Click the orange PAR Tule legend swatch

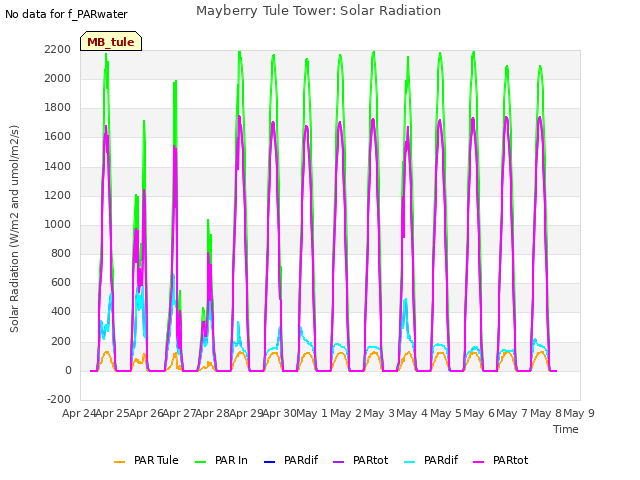pos(120,462)
